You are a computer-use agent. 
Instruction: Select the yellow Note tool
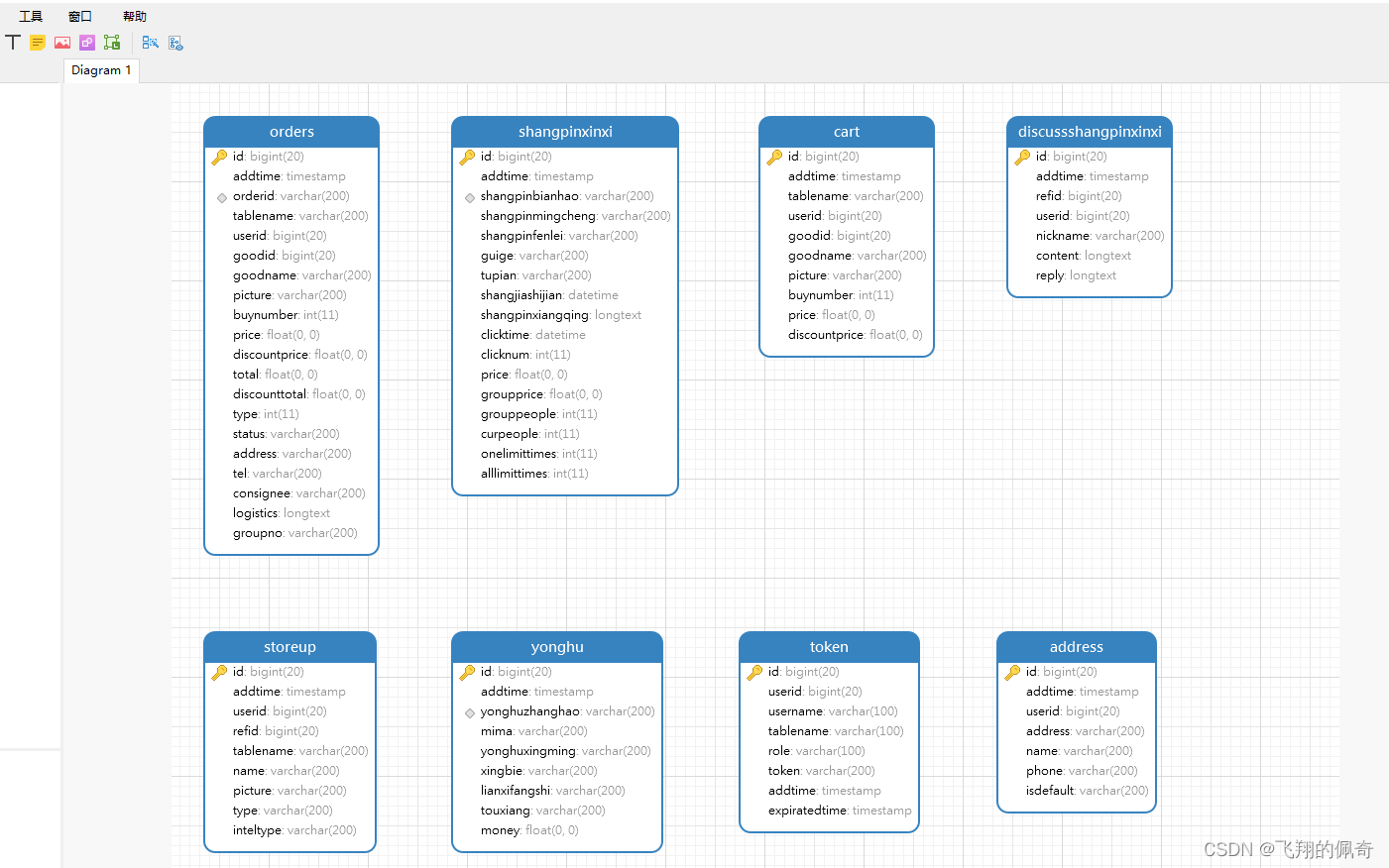point(38,43)
